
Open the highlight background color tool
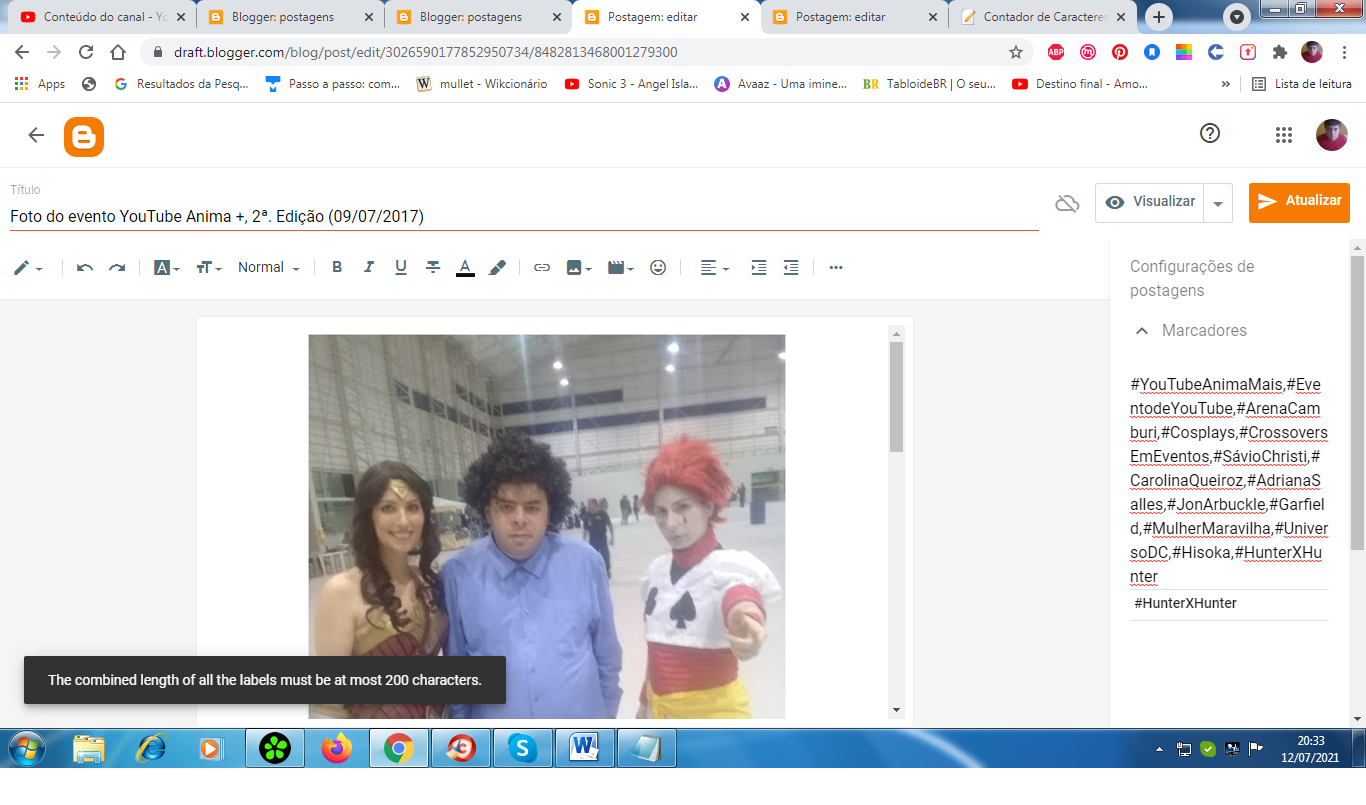[497, 267]
